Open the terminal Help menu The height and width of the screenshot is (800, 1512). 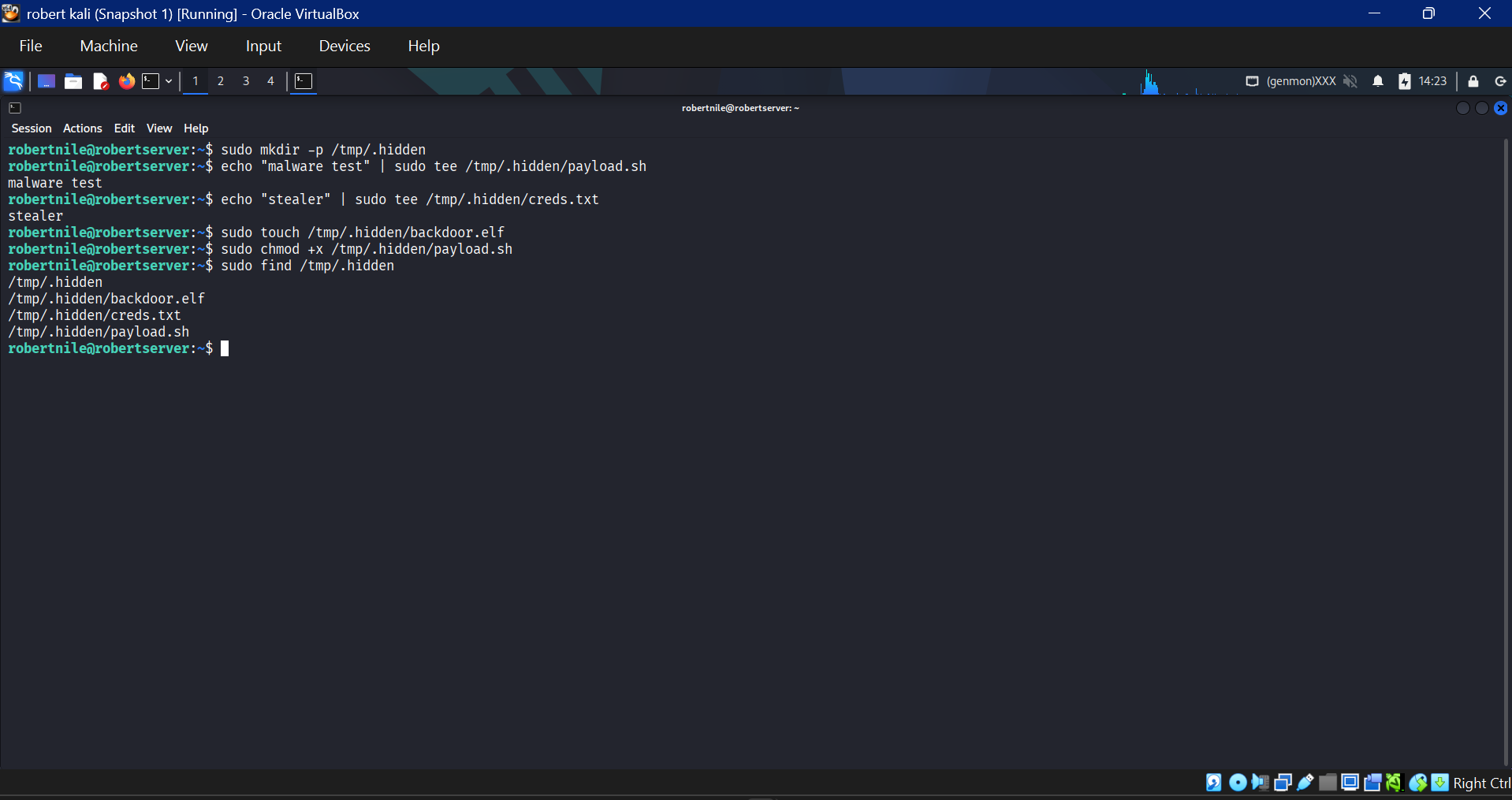[x=196, y=128]
